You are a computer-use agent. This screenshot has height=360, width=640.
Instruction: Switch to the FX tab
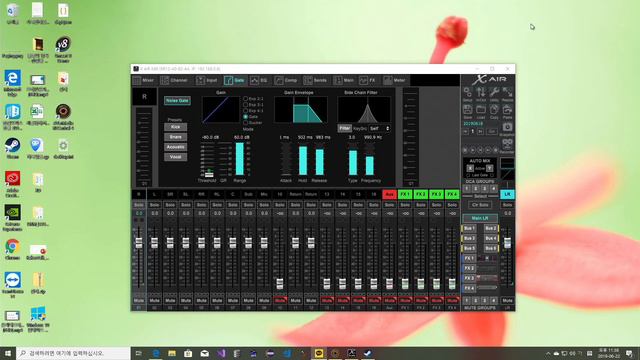click(x=368, y=80)
